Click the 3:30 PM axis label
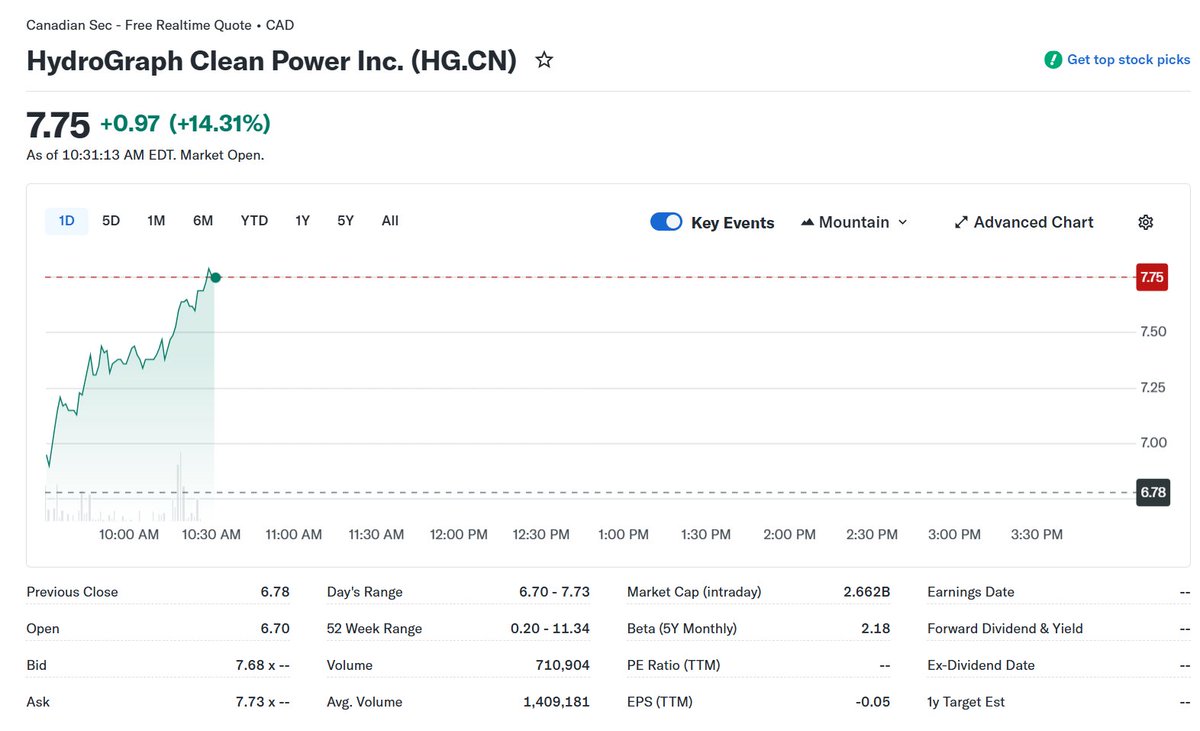The width and height of the screenshot is (1200, 731). click(x=1037, y=535)
